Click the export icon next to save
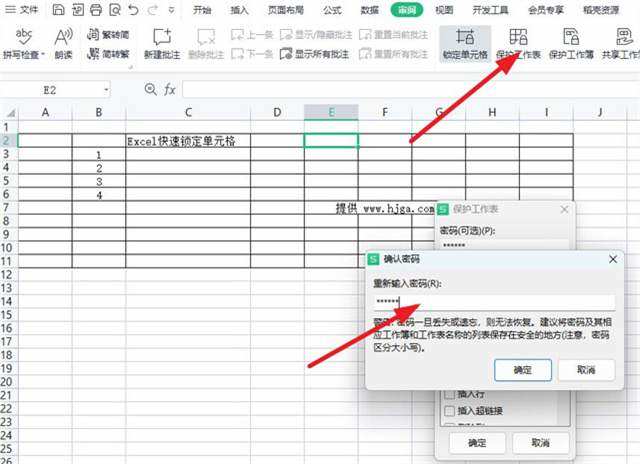This screenshot has height=464, width=640. click(x=78, y=9)
